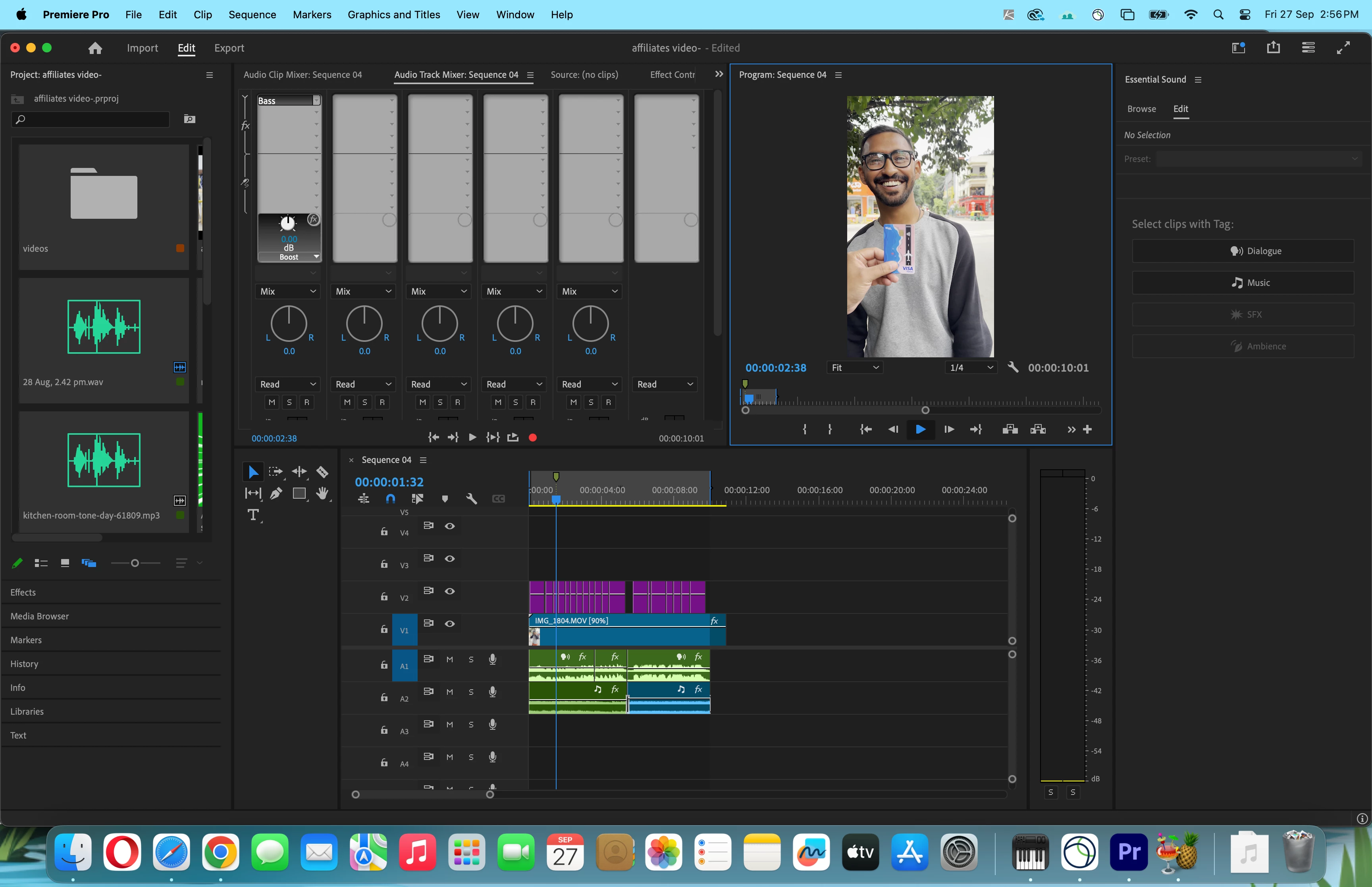Open the 1/4 playback resolution dropdown

[x=971, y=368]
